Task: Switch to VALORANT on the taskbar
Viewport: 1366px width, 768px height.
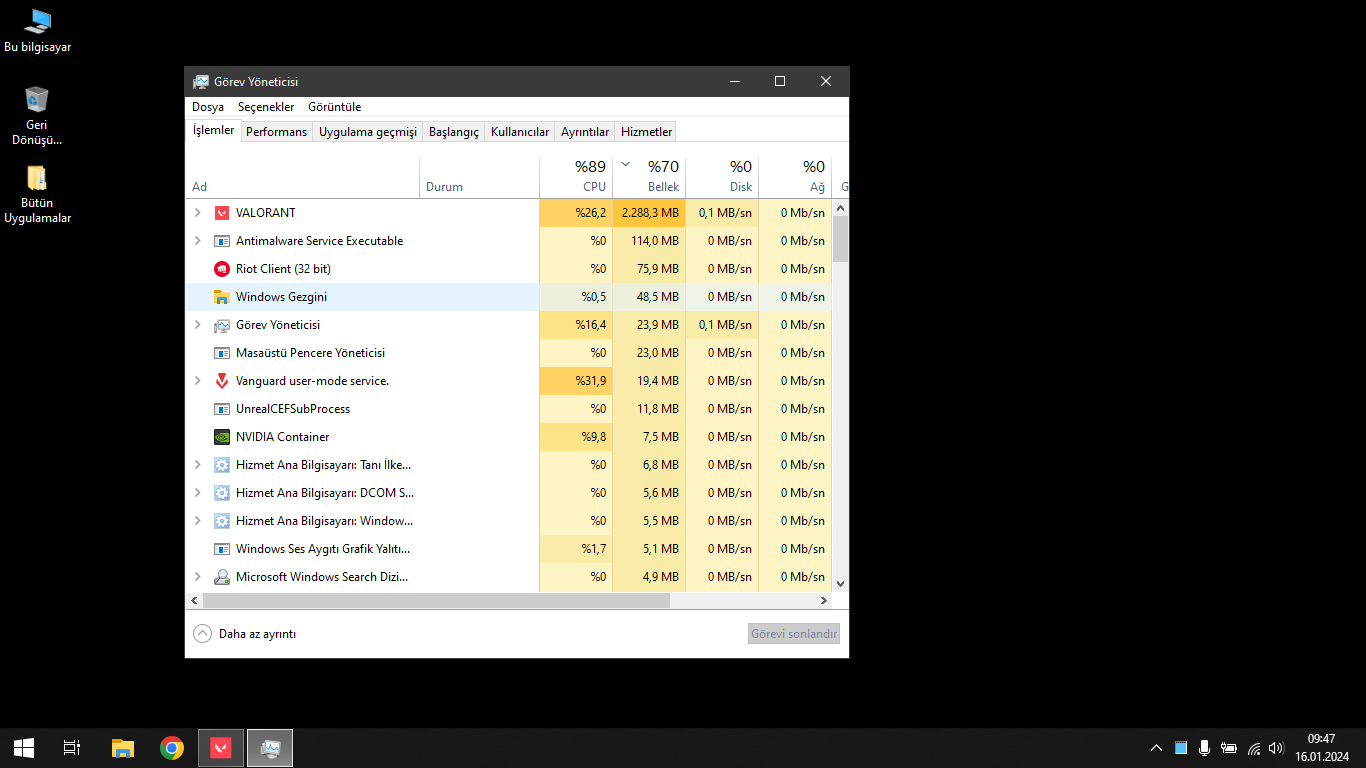Action: 221,748
